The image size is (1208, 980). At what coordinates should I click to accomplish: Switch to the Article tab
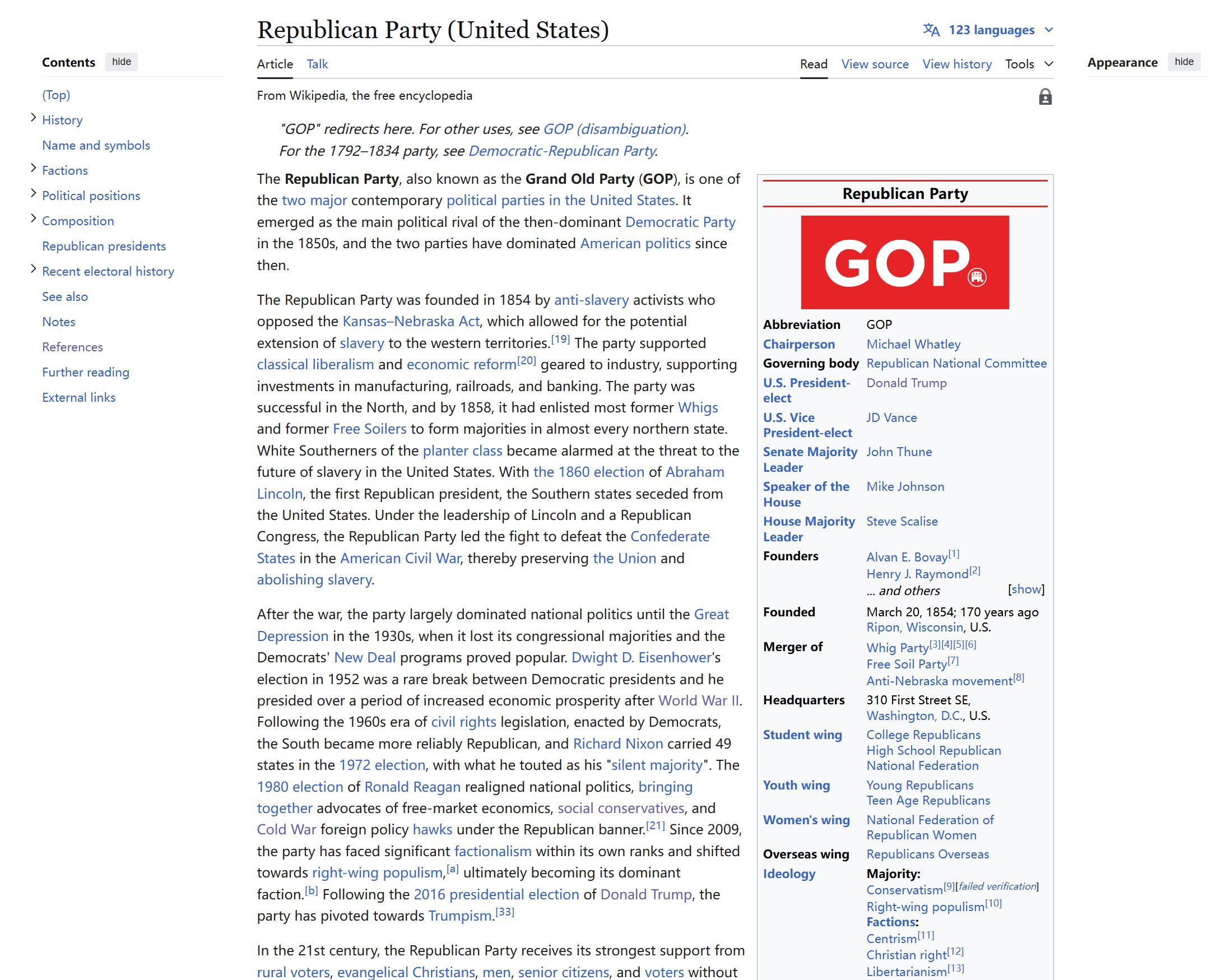(275, 64)
